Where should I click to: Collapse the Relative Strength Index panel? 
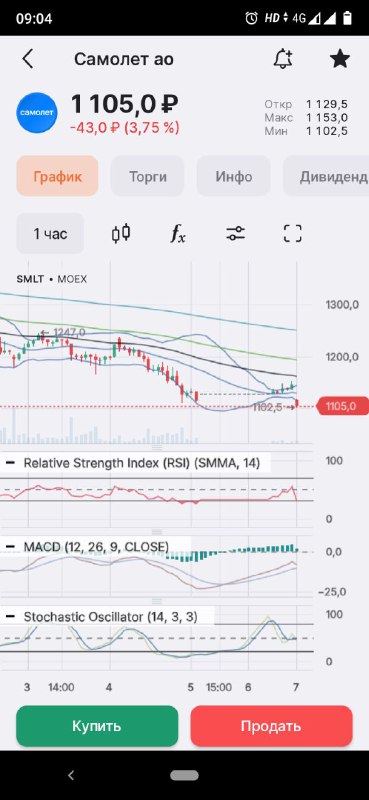[x=10, y=463]
